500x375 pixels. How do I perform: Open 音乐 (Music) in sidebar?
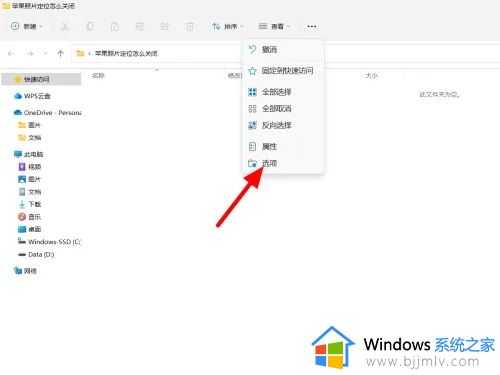[29, 217]
